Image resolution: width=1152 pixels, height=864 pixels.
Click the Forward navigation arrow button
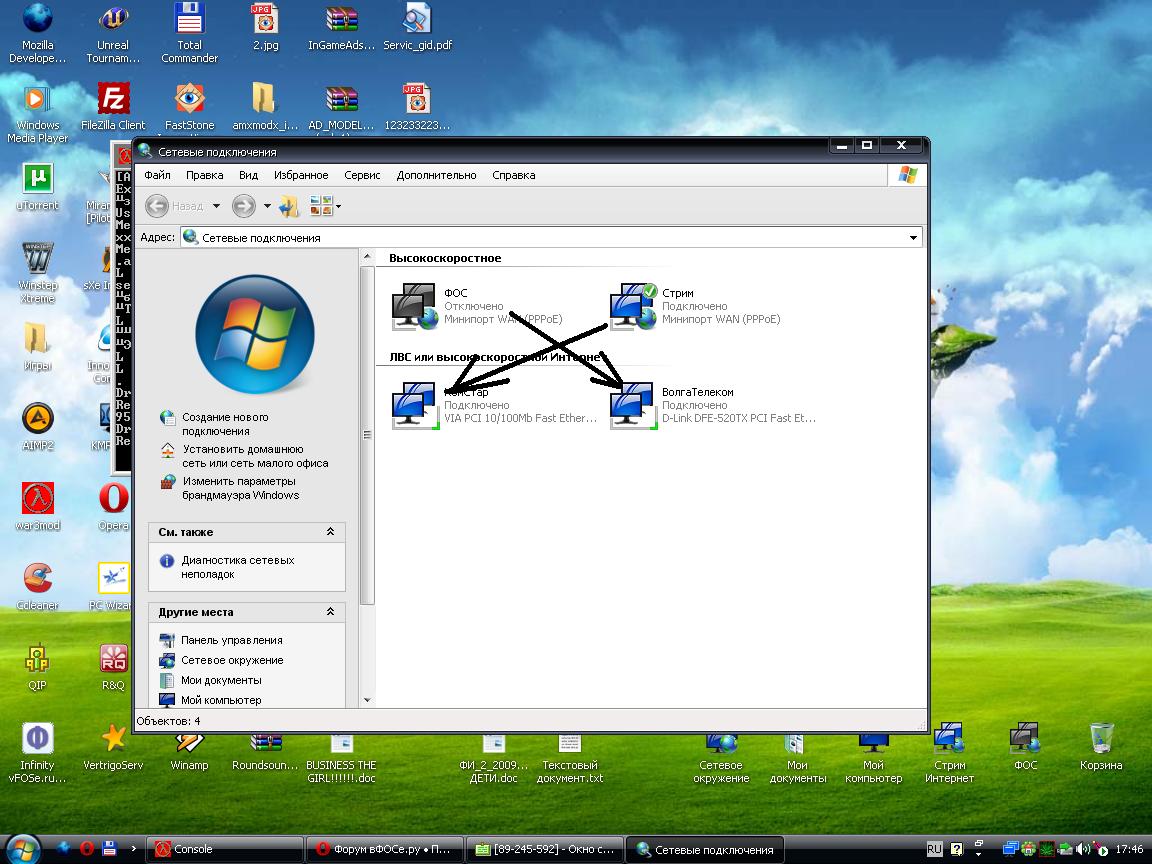coord(243,206)
